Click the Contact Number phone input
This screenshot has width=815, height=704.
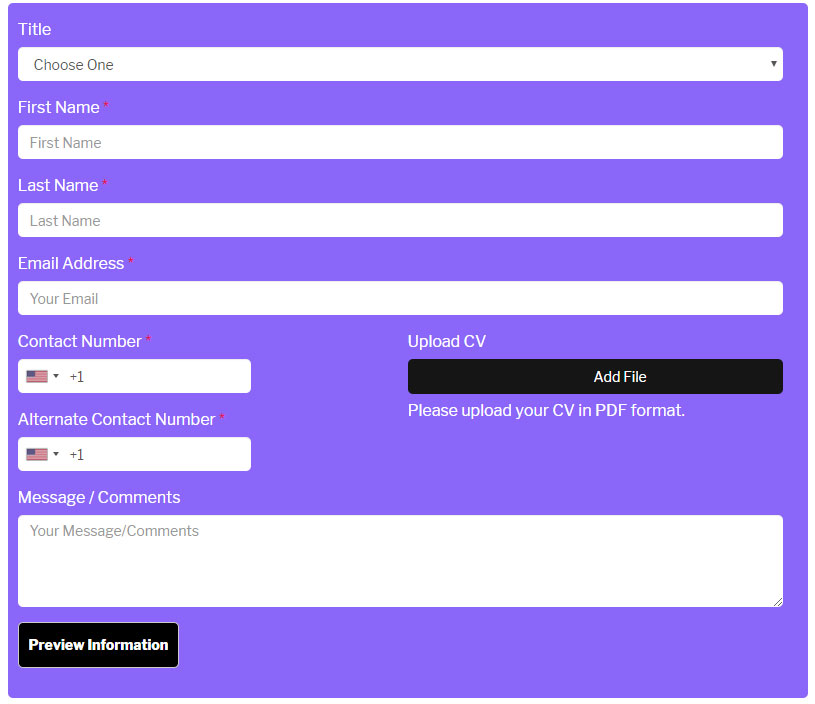click(160, 376)
